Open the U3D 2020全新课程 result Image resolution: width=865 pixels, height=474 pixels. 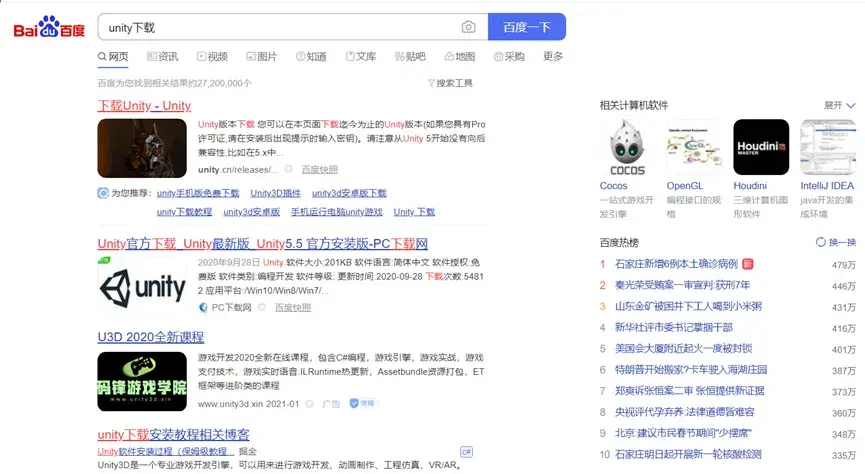coord(151,337)
